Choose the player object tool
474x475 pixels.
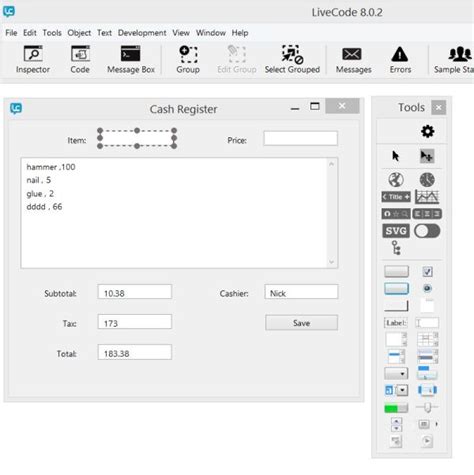(x=427, y=441)
